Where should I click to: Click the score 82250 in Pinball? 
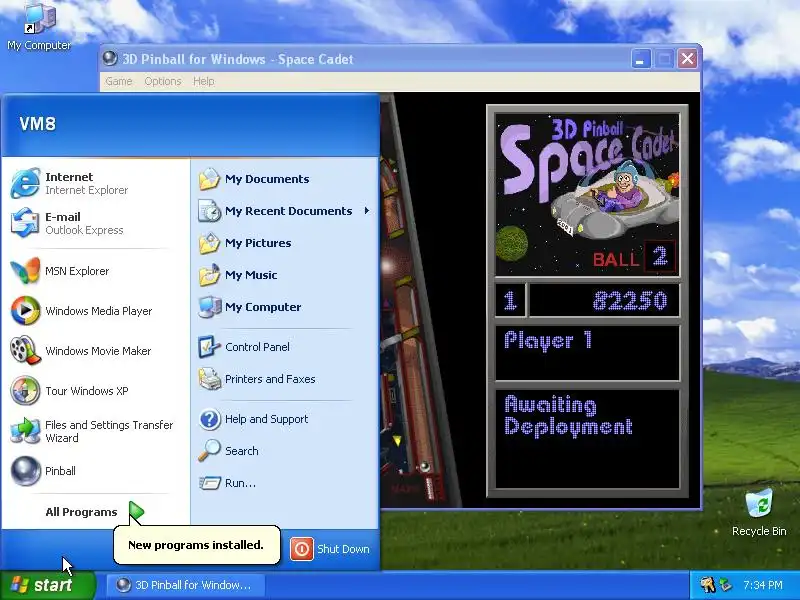click(x=630, y=301)
